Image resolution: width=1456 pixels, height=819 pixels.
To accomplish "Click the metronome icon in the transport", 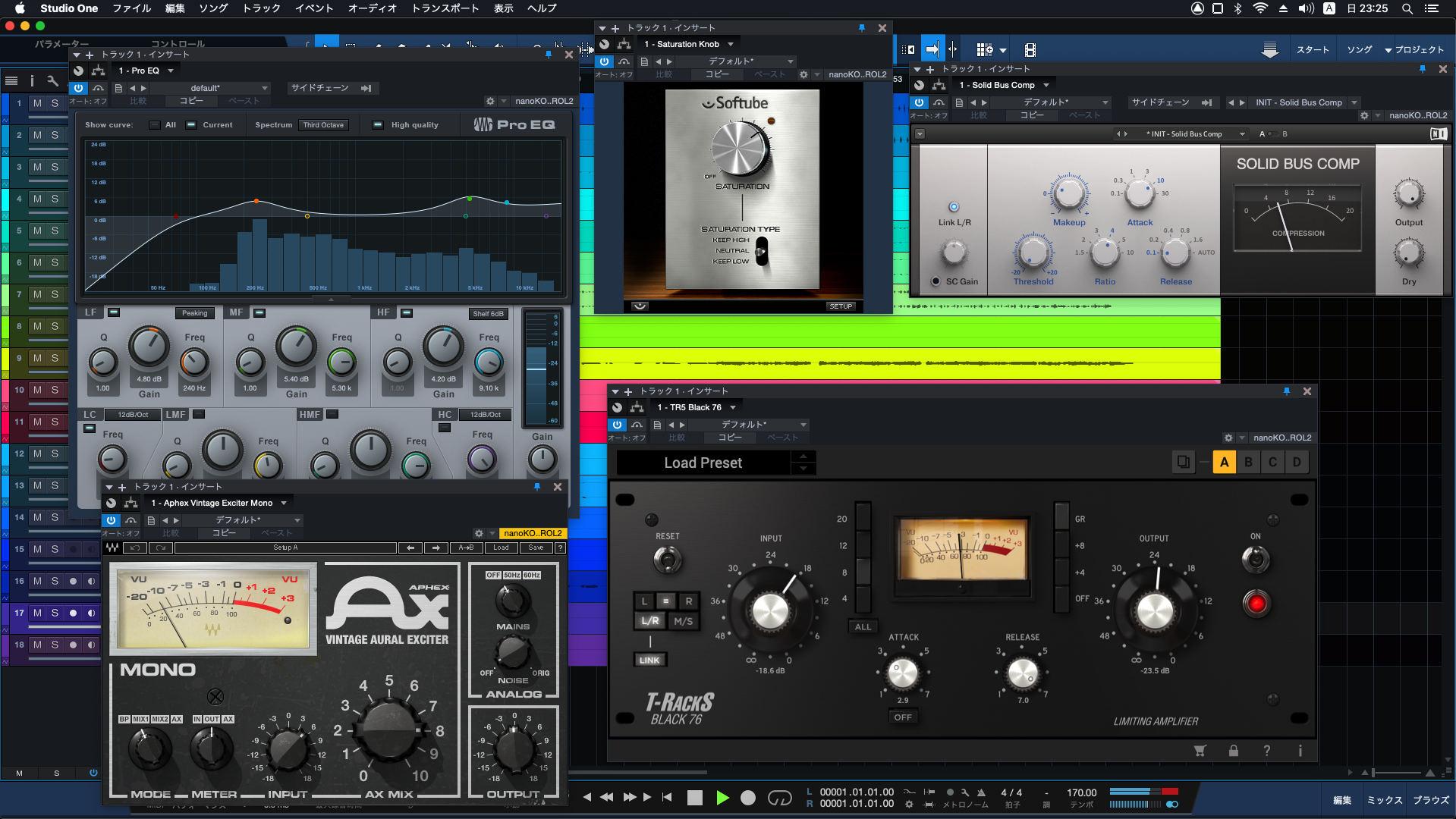I will [981, 792].
